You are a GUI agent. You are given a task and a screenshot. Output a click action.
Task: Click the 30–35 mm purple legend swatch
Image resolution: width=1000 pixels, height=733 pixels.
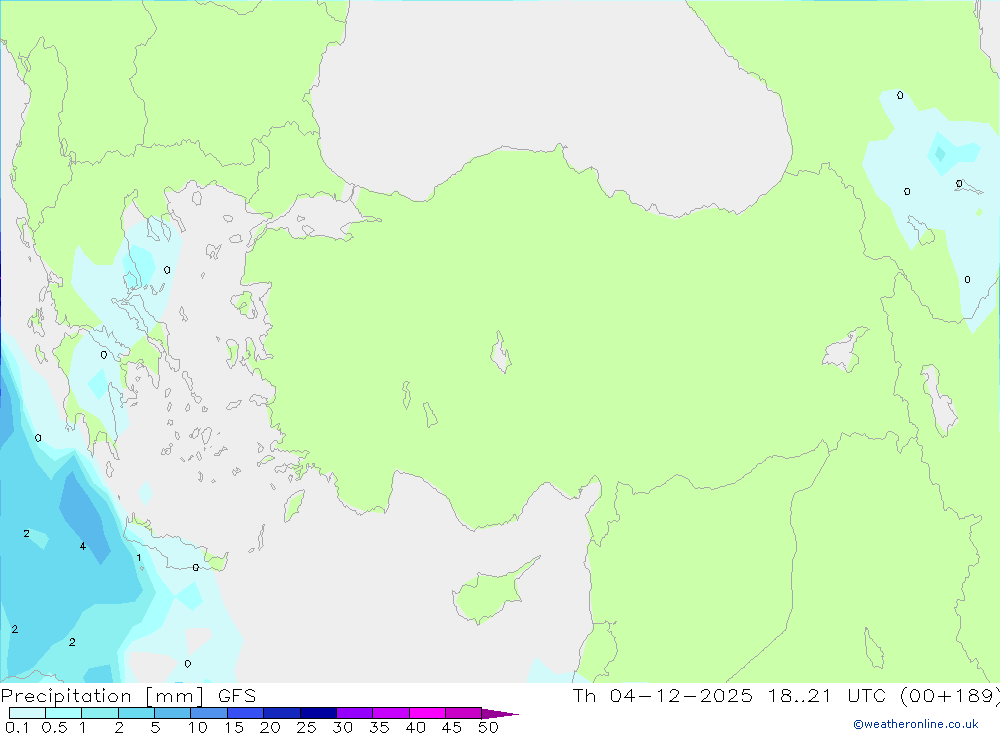355,713
